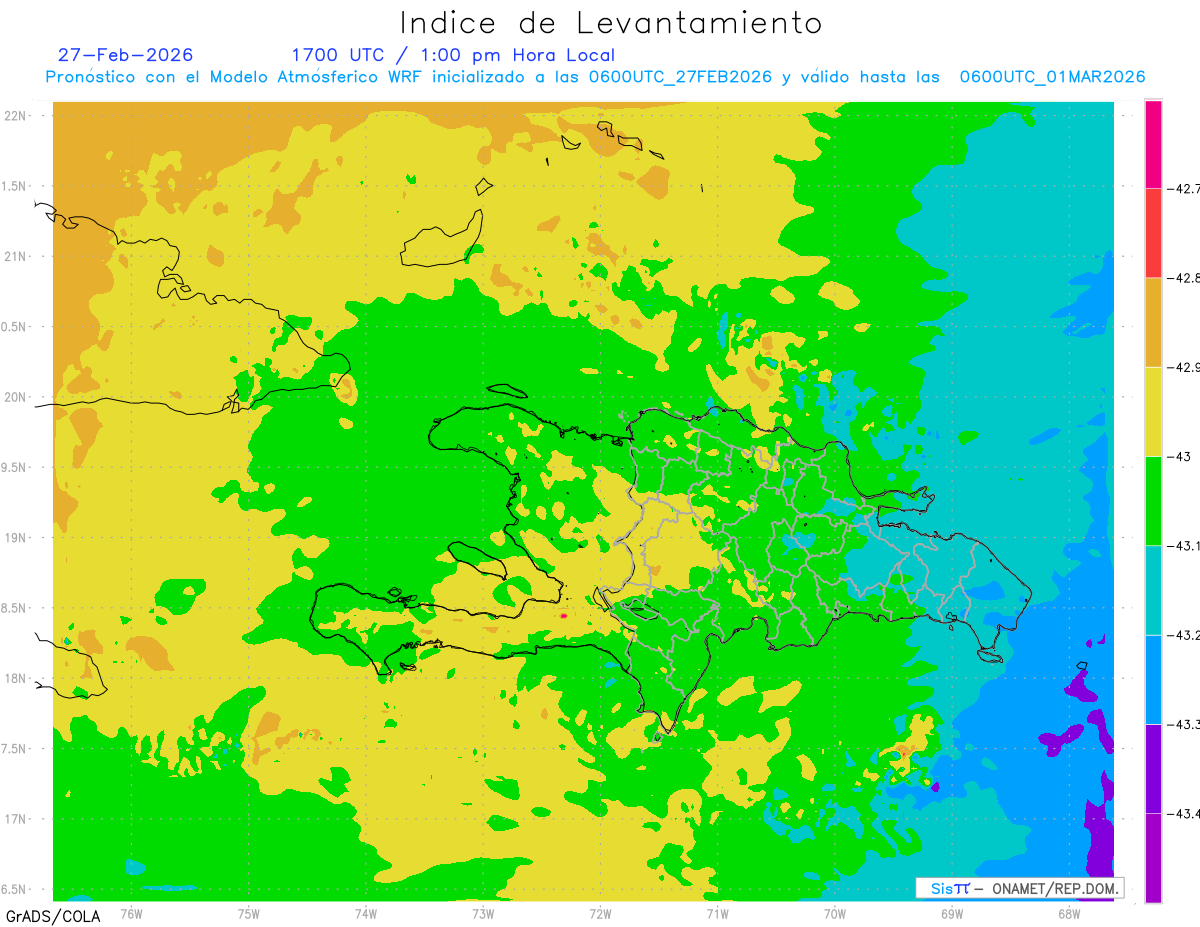Click the colorbar value "-43.3"
Image resolution: width=1200 pixels, height=927 pixels.
(x=1183, y=724)
